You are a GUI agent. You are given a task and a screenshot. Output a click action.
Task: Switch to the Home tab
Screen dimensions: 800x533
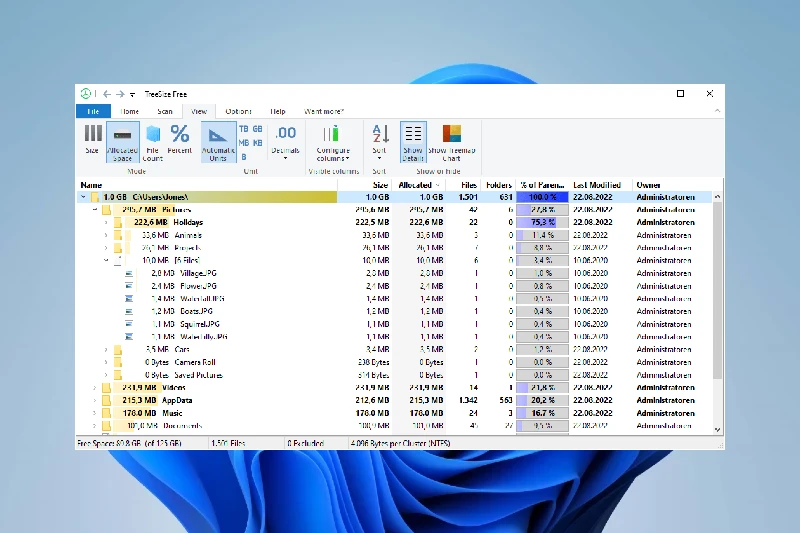[x=130, y=111]
